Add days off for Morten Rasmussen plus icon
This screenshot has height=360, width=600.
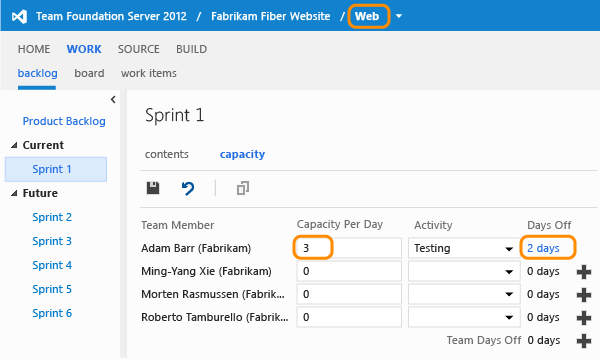[584, 295]
